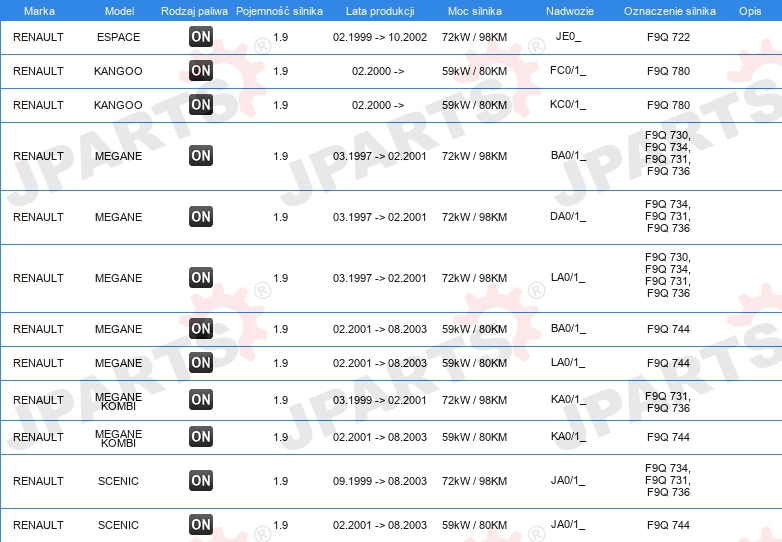
Task: Click the Moc silnika column header
Action: (x=475, y=11)
